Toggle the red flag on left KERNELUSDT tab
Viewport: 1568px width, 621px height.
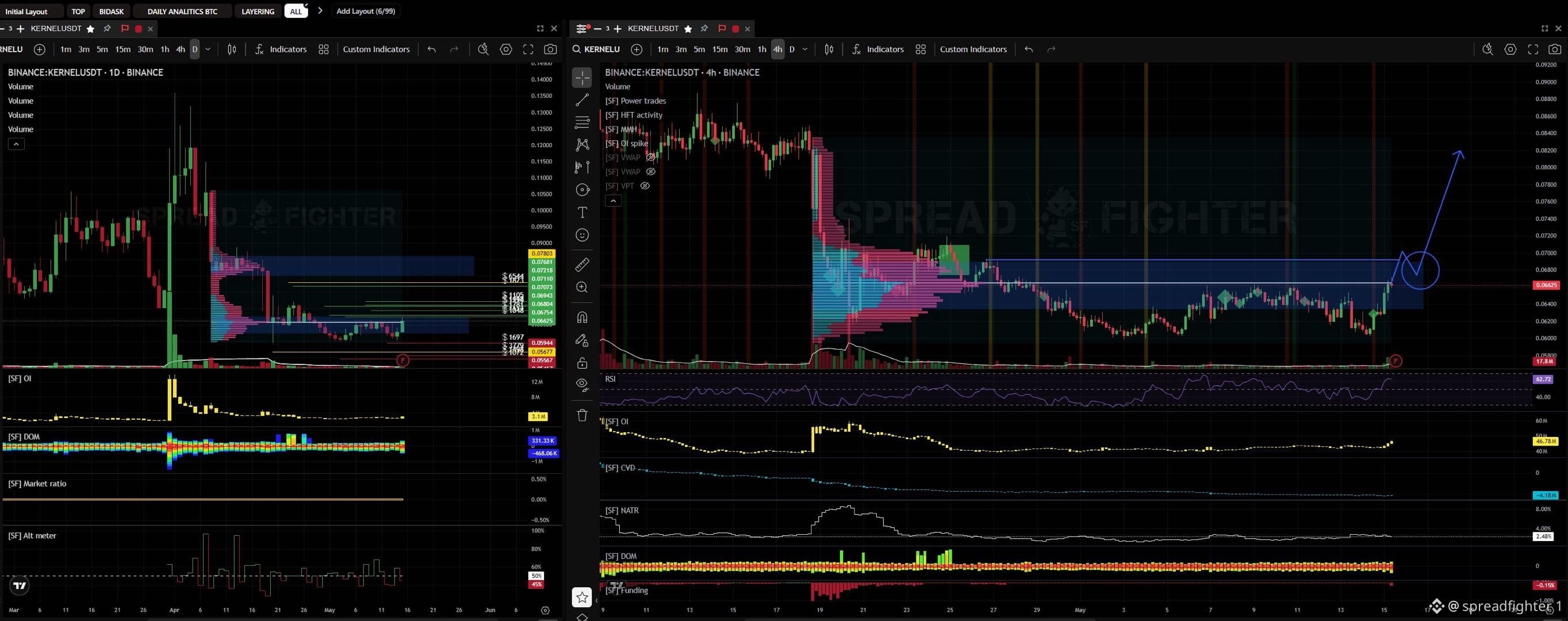pos(124,29)
